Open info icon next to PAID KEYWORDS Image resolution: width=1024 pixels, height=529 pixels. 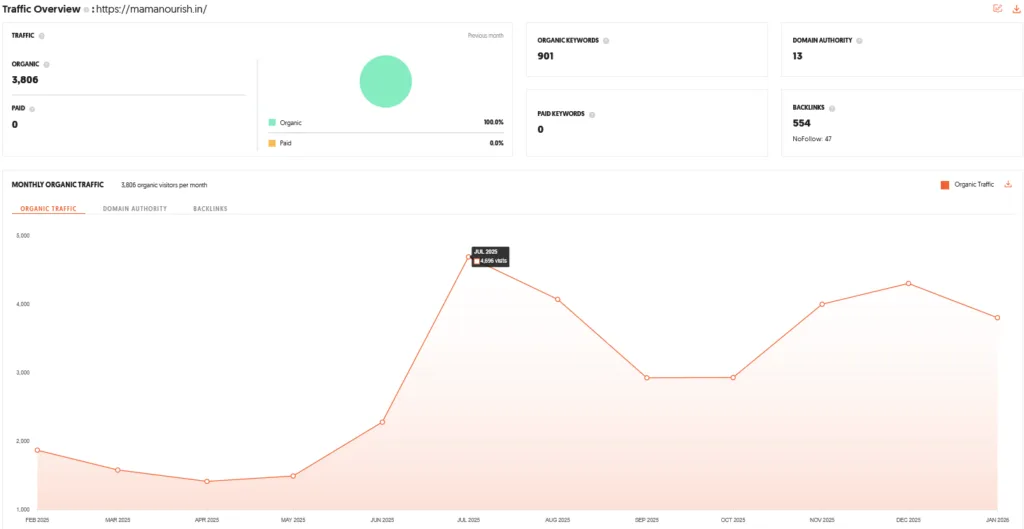coord(592,114)
